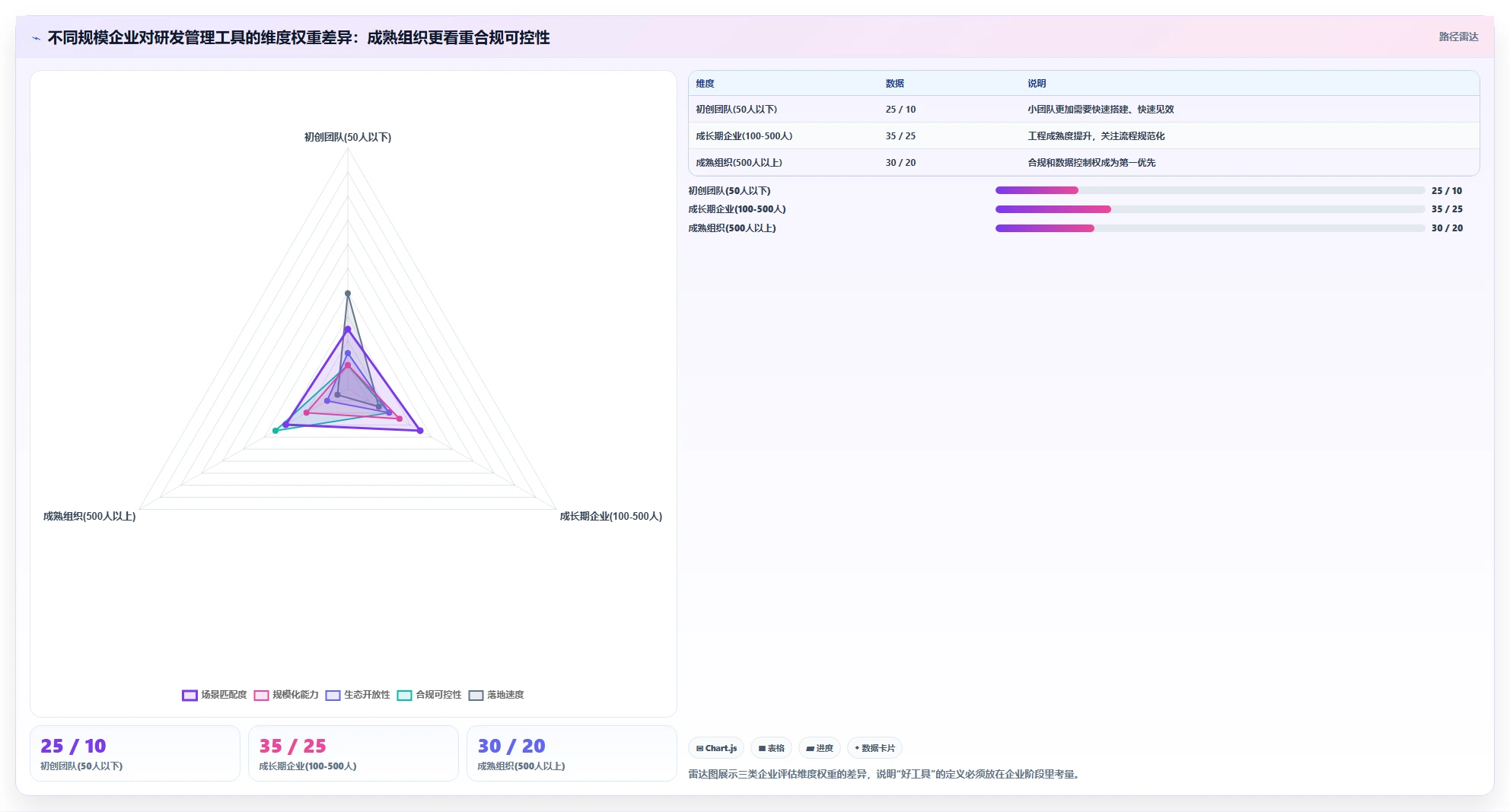Click 工程成熟度提升，关注流程规范化 description
Image resolution: width=1510 pixels, height=812 pixels.
pos(1096,136)
